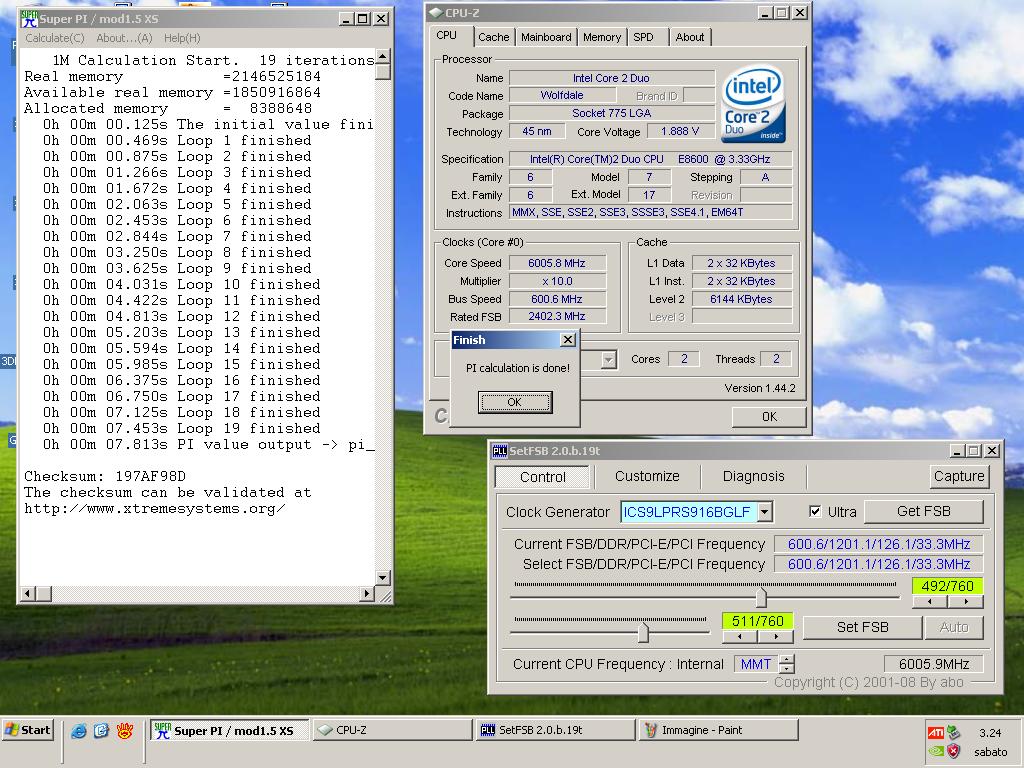
Task: Click the Checksum: 197AF98D line
Action: pyautogui.click(x=105, y=477)
